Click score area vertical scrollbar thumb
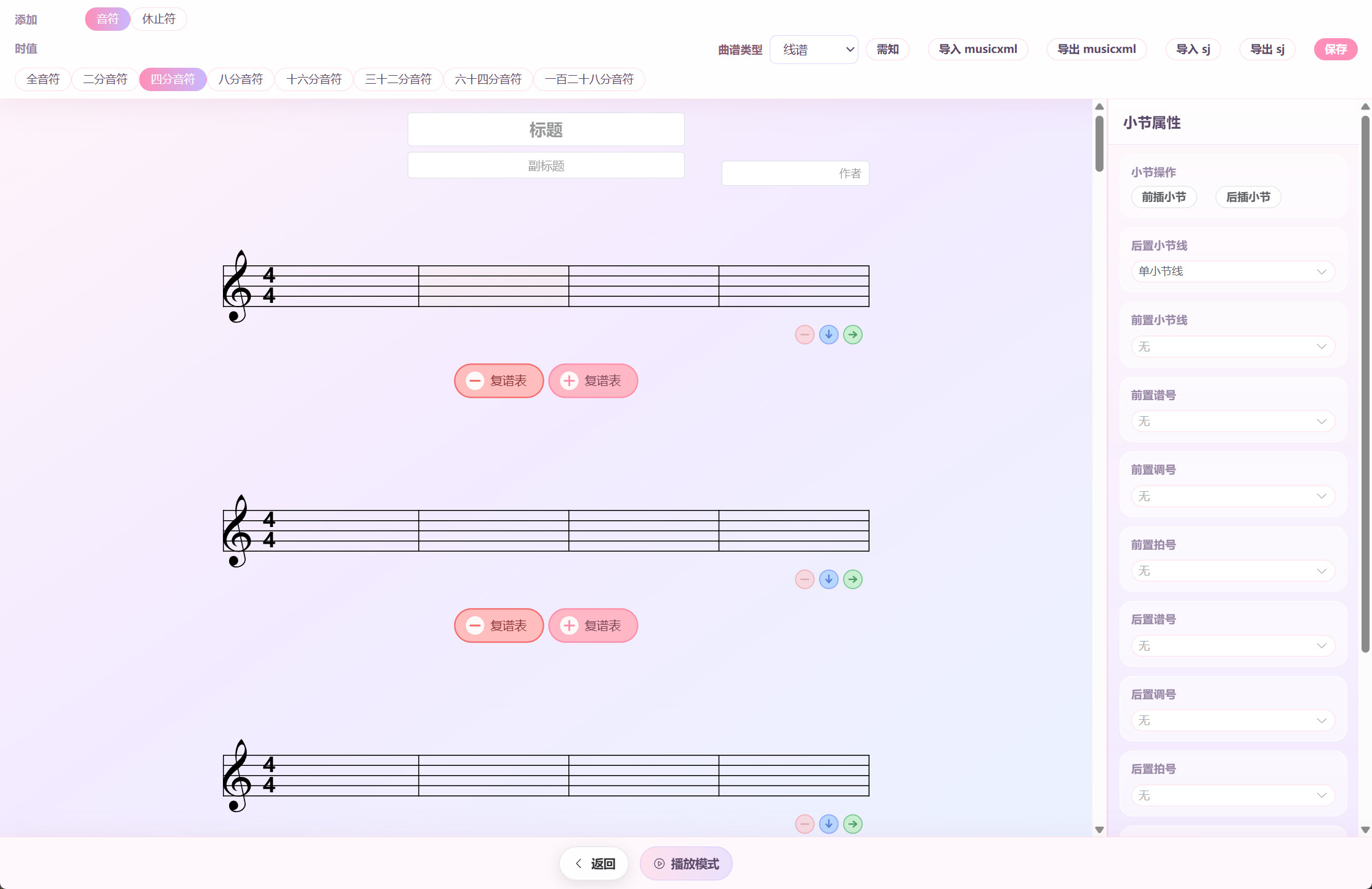The height and width of the screenshot is (889, 1372). pos(1099,143)
